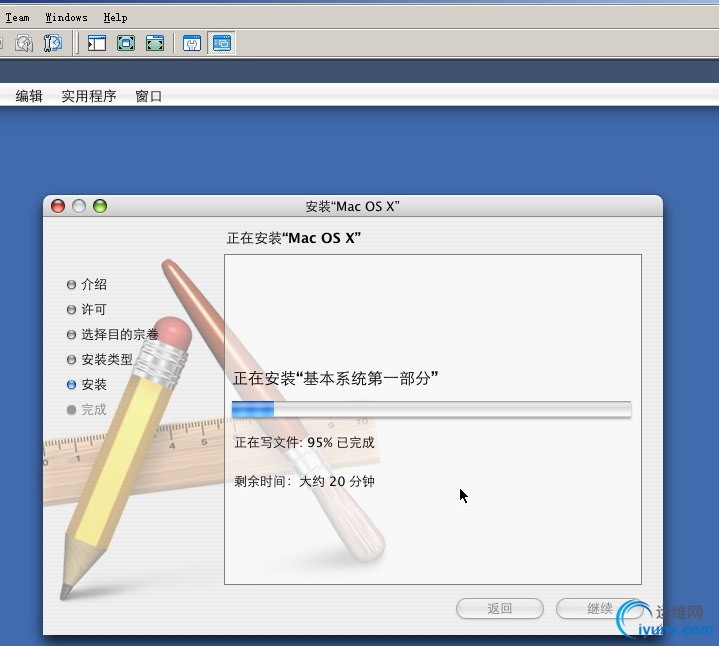Open the snapshot manager toolbar icon
The width and height of the screenshot is (719, 646).
(53, 43)
